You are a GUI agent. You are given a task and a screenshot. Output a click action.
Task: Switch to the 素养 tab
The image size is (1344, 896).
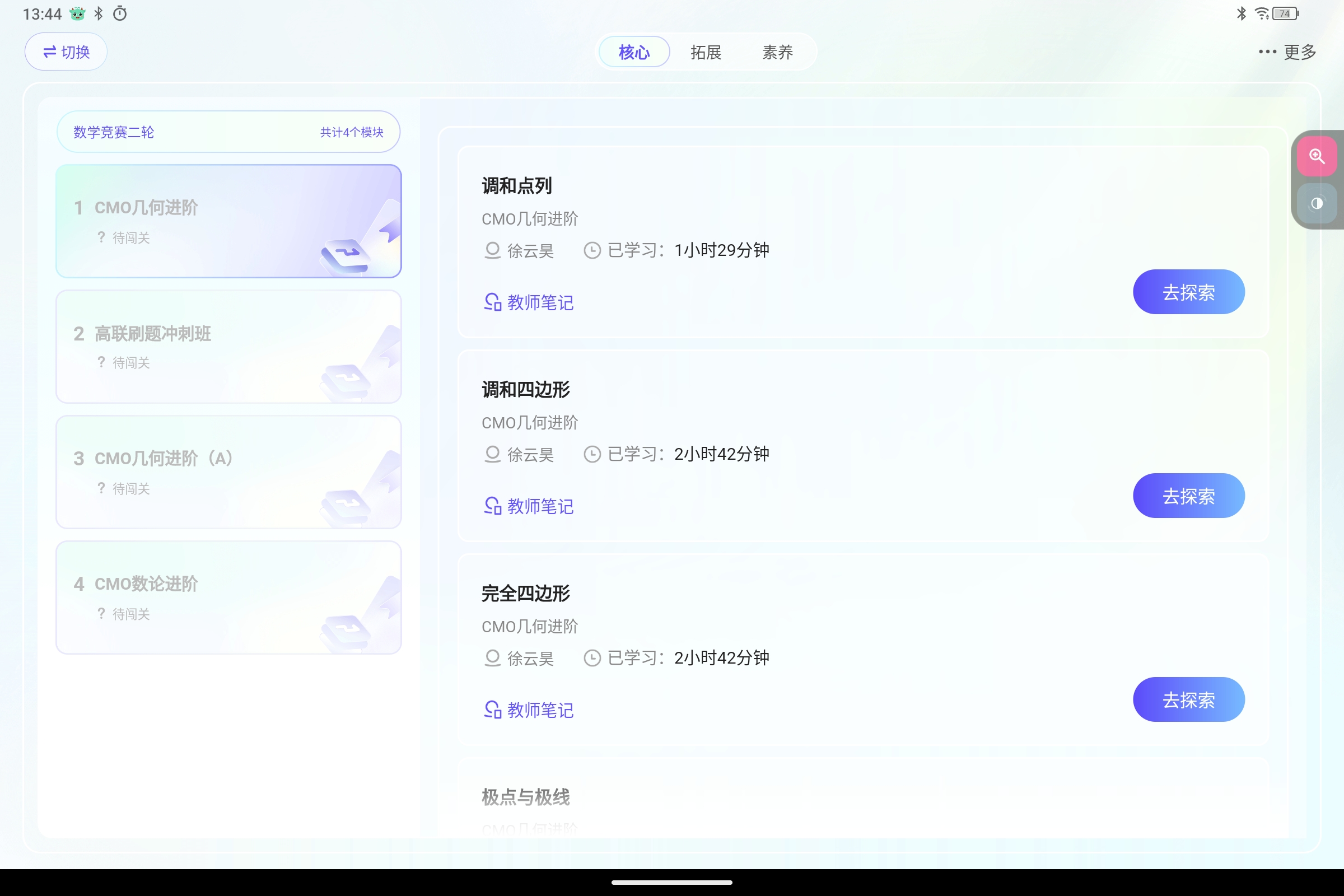click(777, 52)
